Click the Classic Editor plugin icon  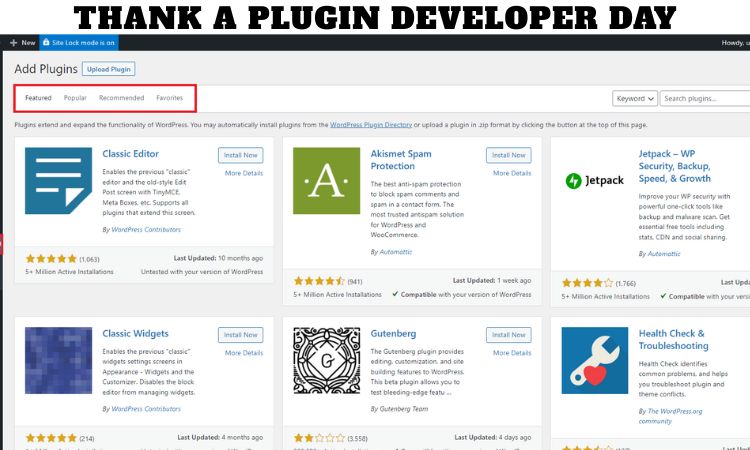pos(58,181)
